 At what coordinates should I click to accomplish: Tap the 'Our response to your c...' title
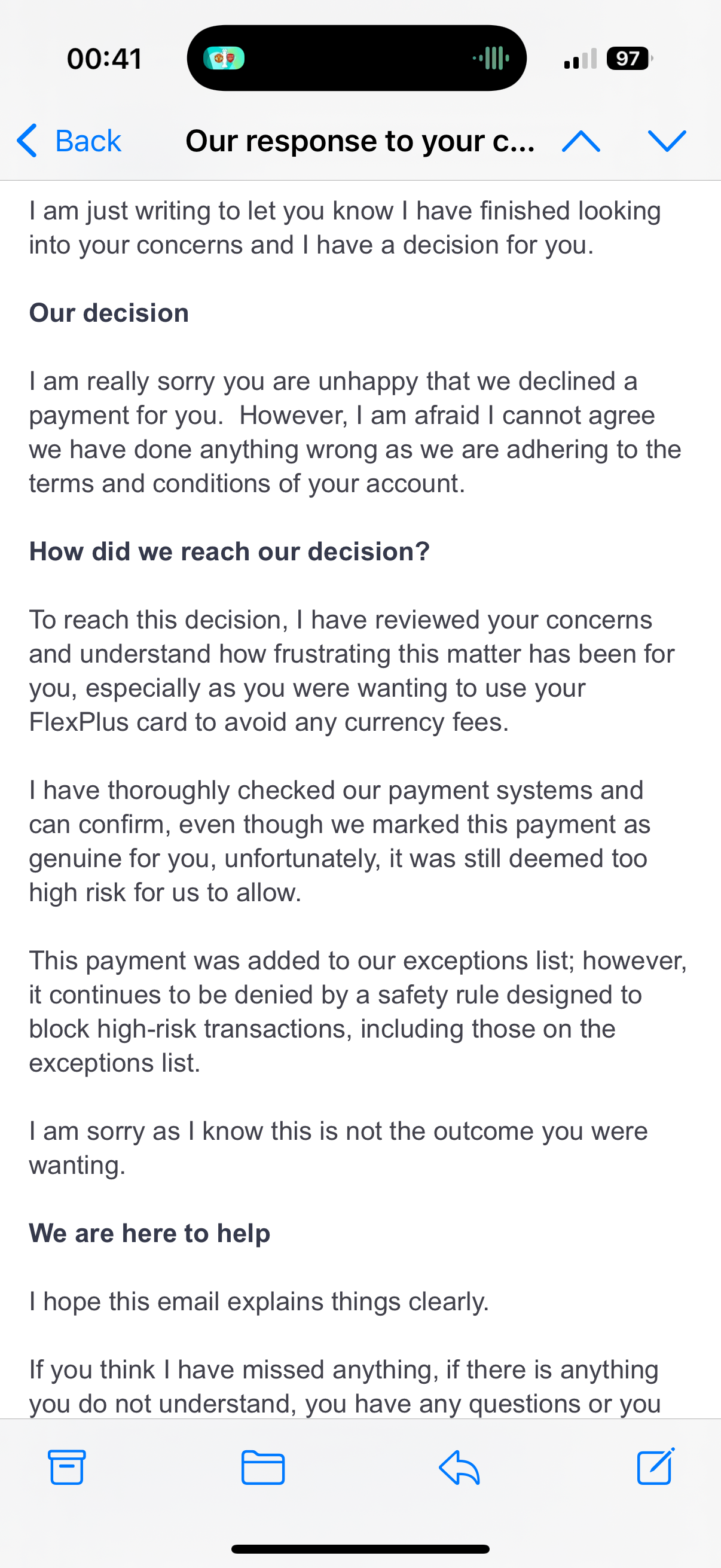pyautogui.click(x=359, y=141)
